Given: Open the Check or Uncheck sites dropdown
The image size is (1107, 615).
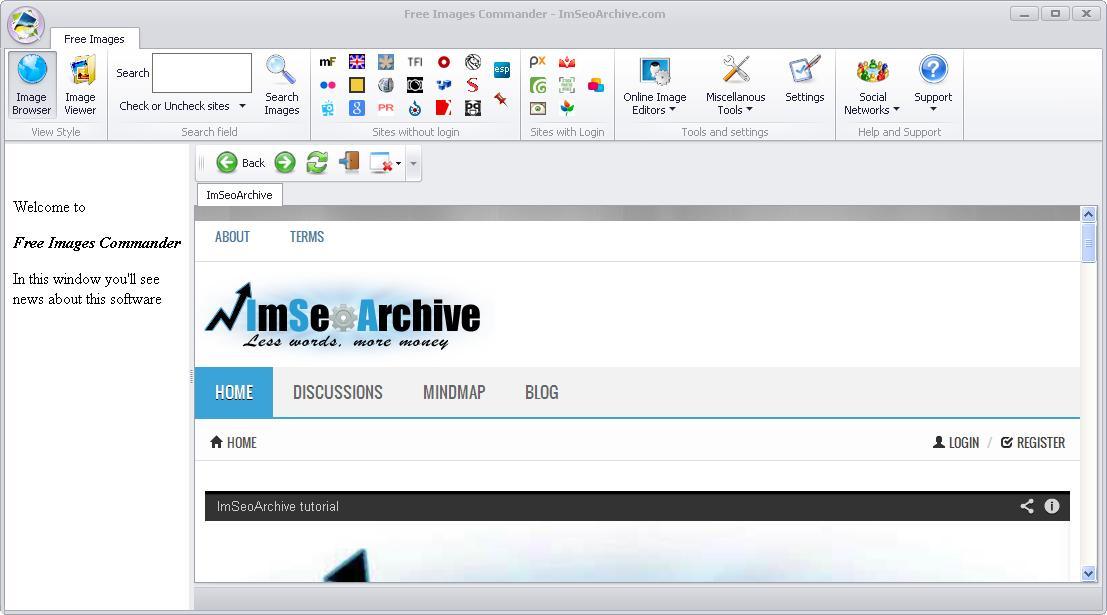Looking at the screenshot, I should 181,106.
